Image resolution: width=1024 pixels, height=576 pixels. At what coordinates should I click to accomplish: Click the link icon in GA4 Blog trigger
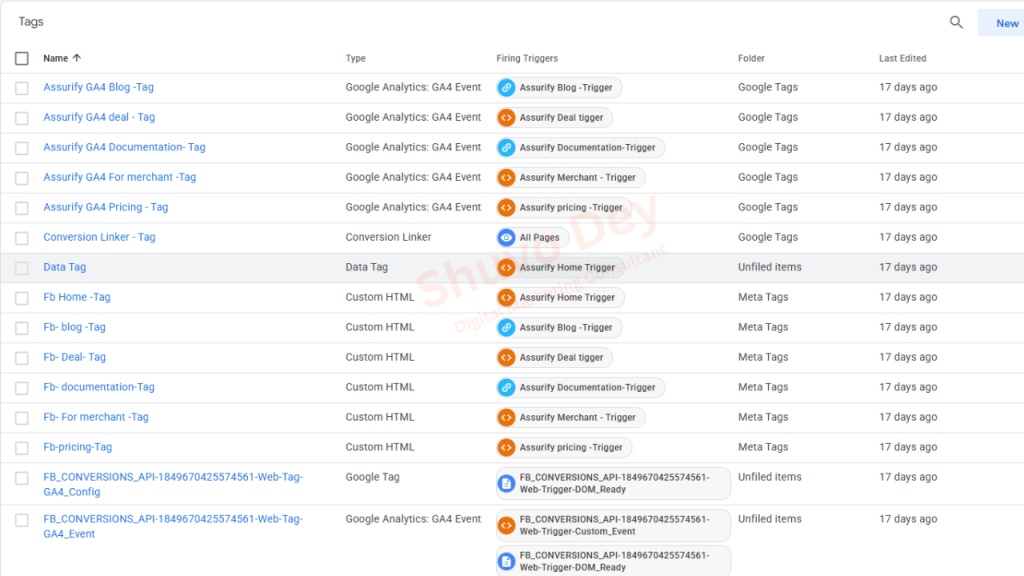coord(506,88)
